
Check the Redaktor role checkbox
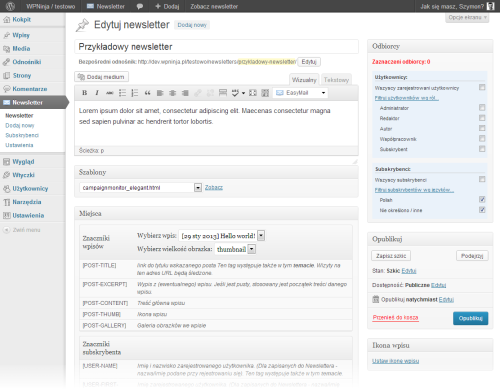[x=482, y=118]
